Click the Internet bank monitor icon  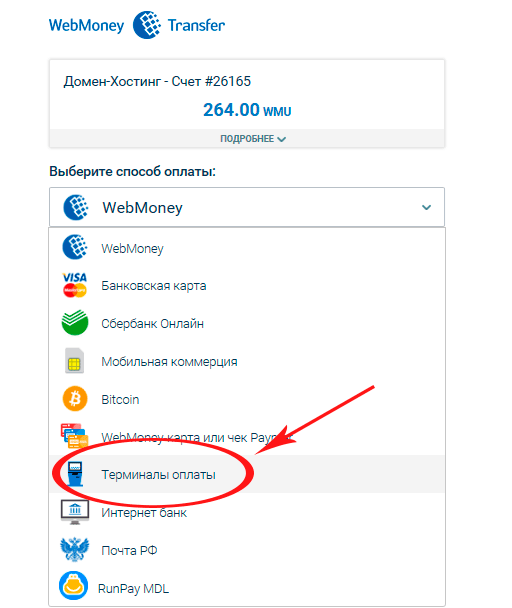(x=75, y=512)
